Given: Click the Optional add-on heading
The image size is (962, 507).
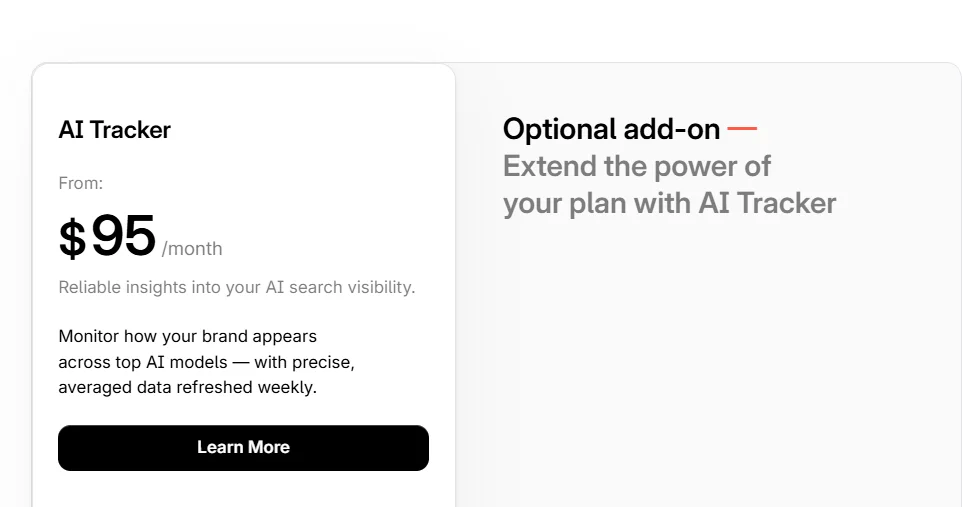Looking at the screenshot, I should tap(611, 129).
